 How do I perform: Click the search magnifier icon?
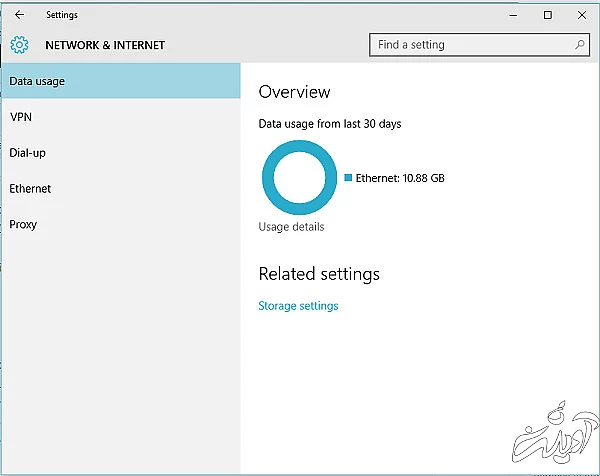(579, 45)
